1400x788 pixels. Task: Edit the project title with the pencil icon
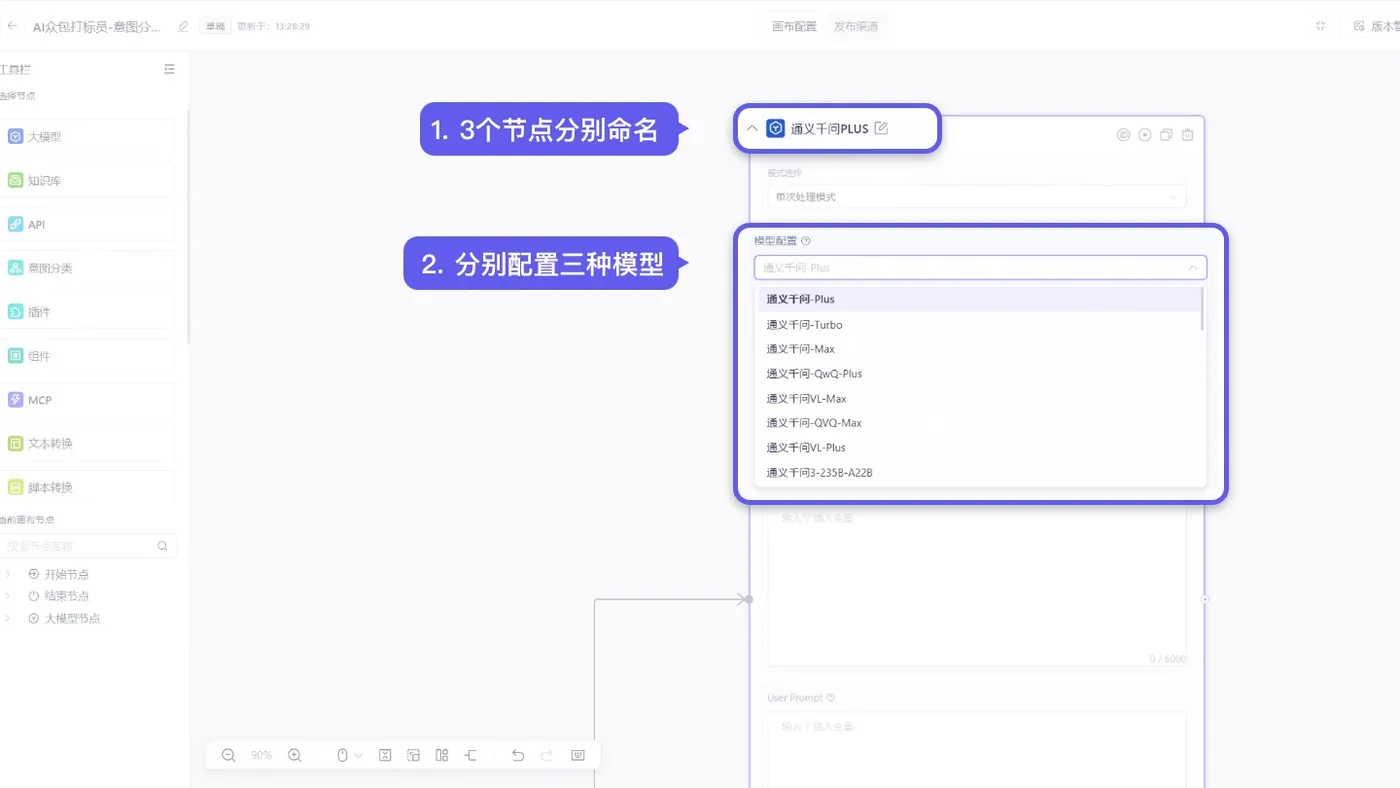[x=183, y=26]
